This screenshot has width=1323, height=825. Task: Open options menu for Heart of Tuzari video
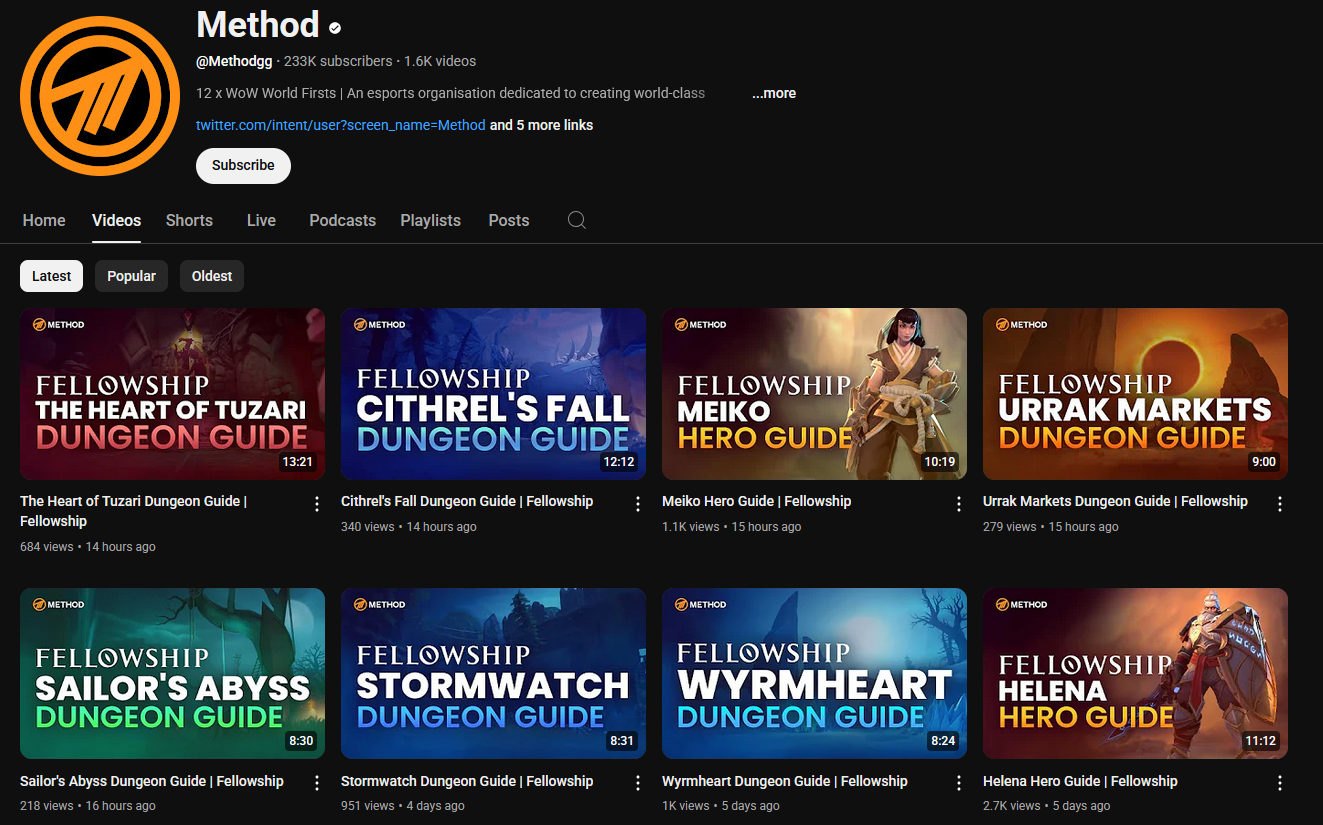coord(317,504)
